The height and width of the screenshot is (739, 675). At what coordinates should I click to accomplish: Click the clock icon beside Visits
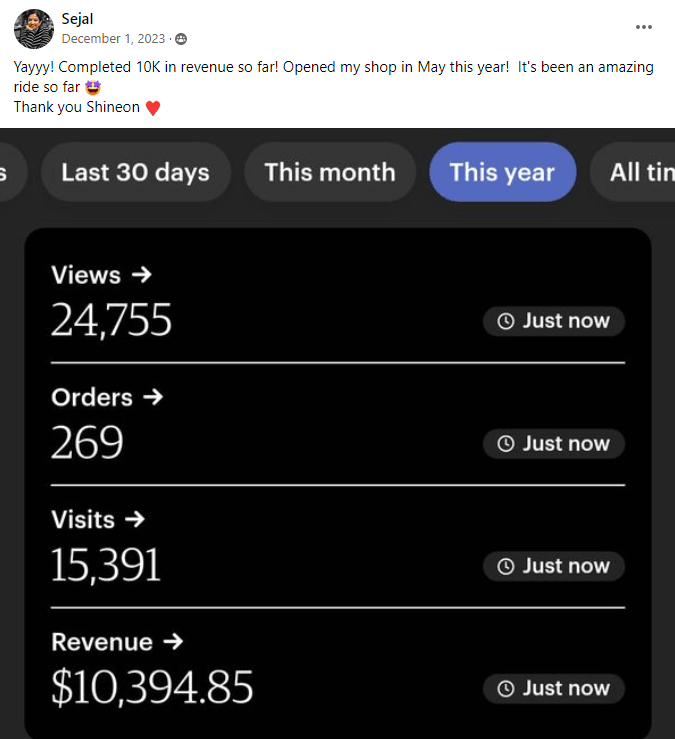tap(506, 566)
